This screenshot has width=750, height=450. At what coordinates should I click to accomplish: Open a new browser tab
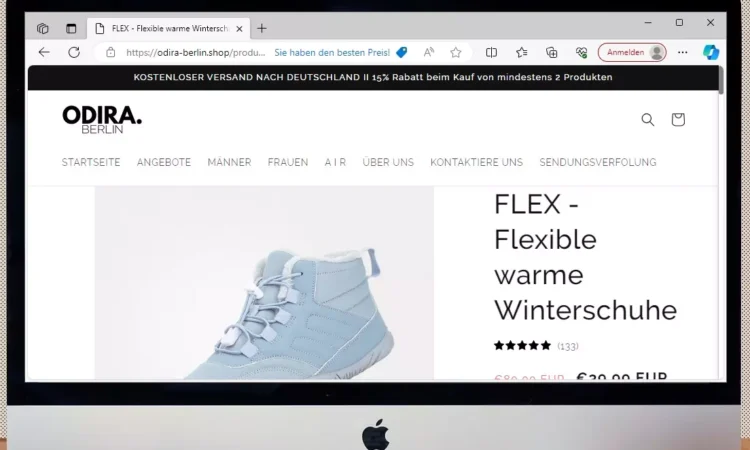[x=262, y=29]
